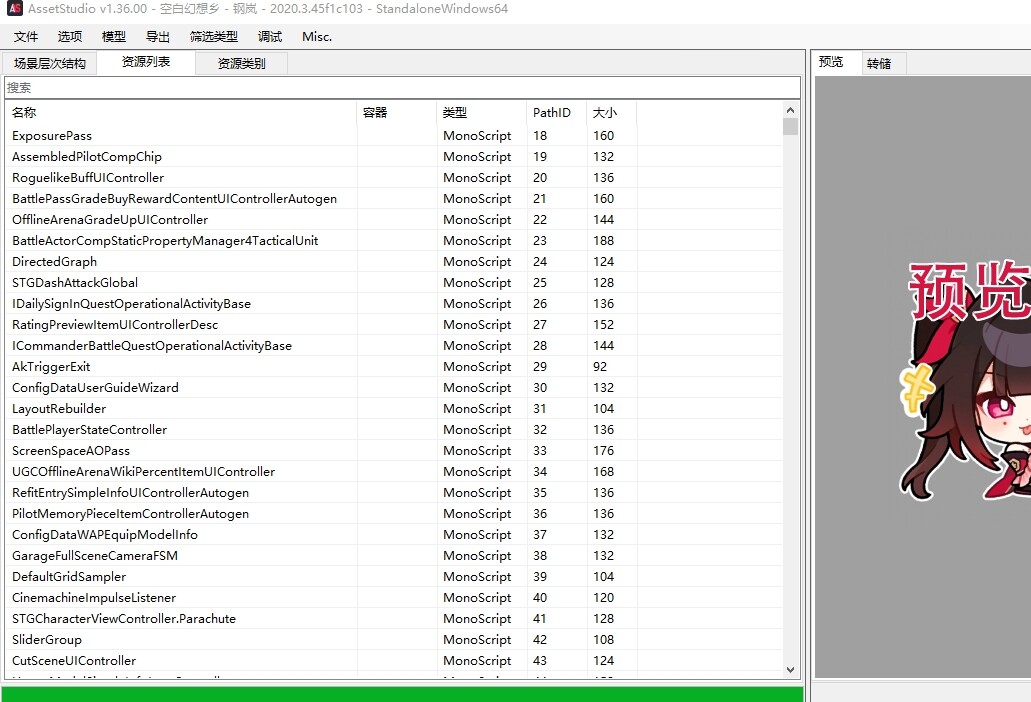The height and width of the screenshot is (702, 1031).
Task: Open the 选项 menu
Action: point(70,37)
